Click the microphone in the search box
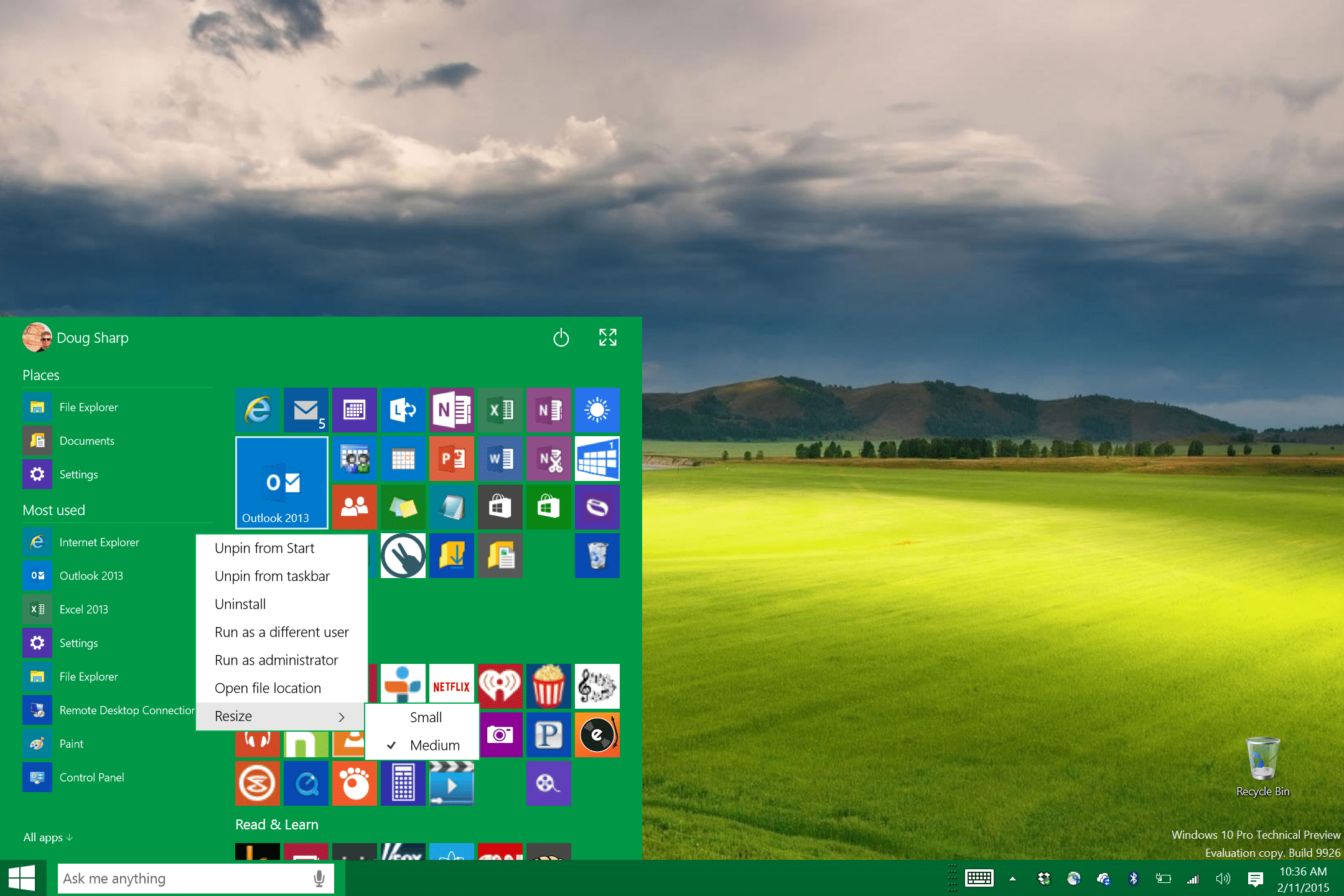The width and height of the screenshot is (1344, 896). coord(319,879)
